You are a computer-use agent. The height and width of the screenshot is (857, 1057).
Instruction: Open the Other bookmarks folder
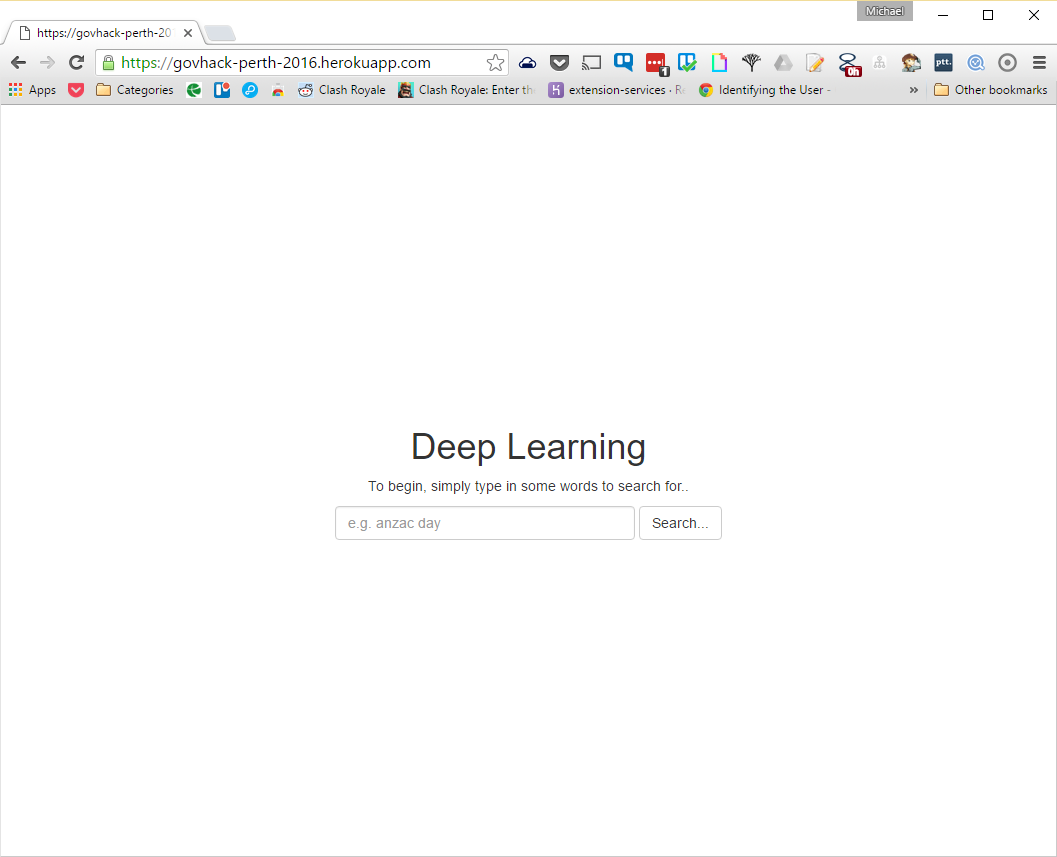pos(990,90)
